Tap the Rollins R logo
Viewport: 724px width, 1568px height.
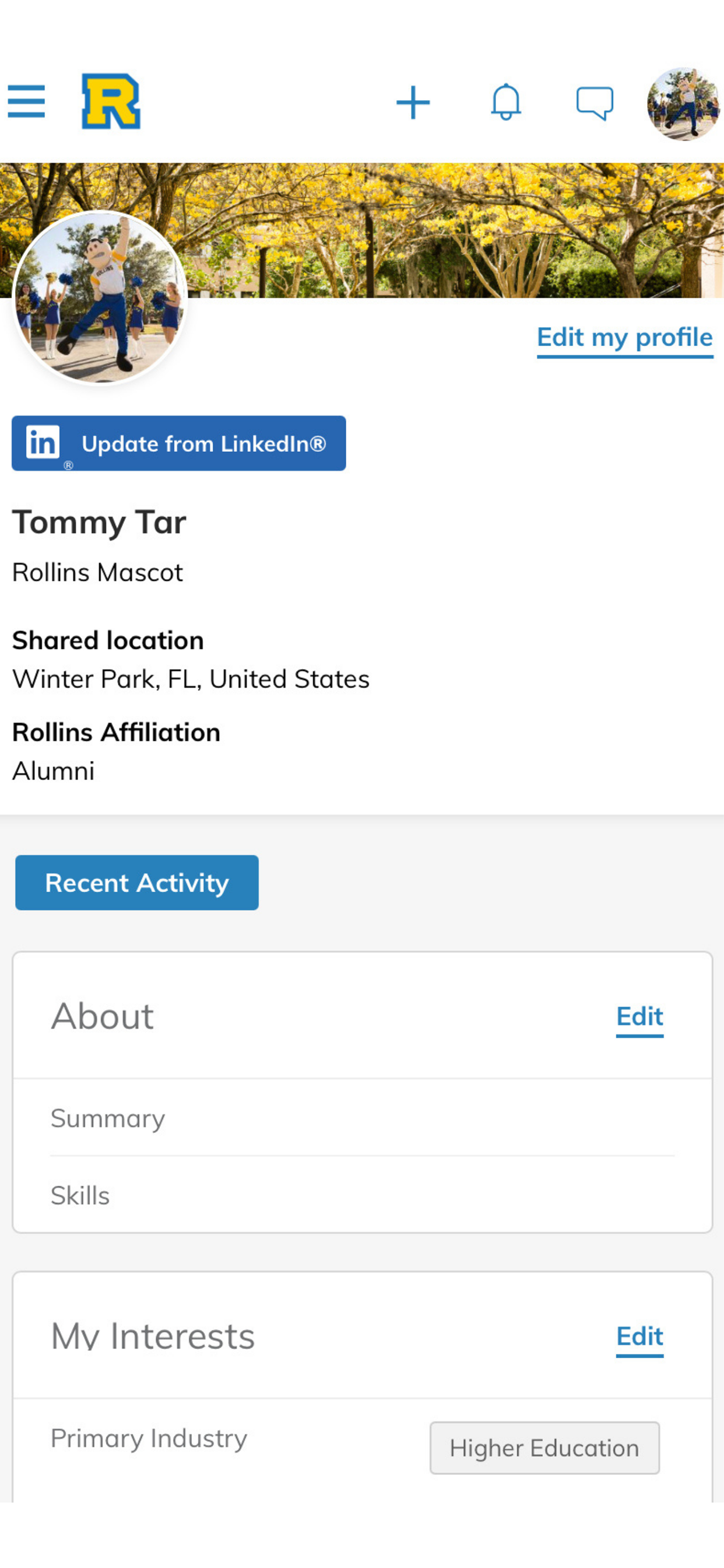(111, 101)
